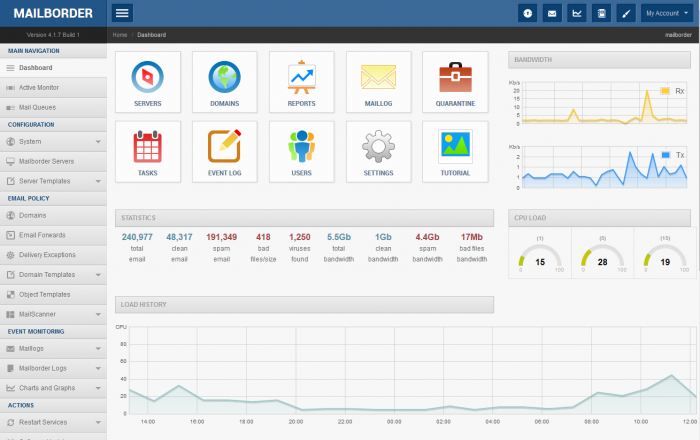The image size is (700, 440).
Task: Open the Domains globe tile
Action: tap(225, 82)
